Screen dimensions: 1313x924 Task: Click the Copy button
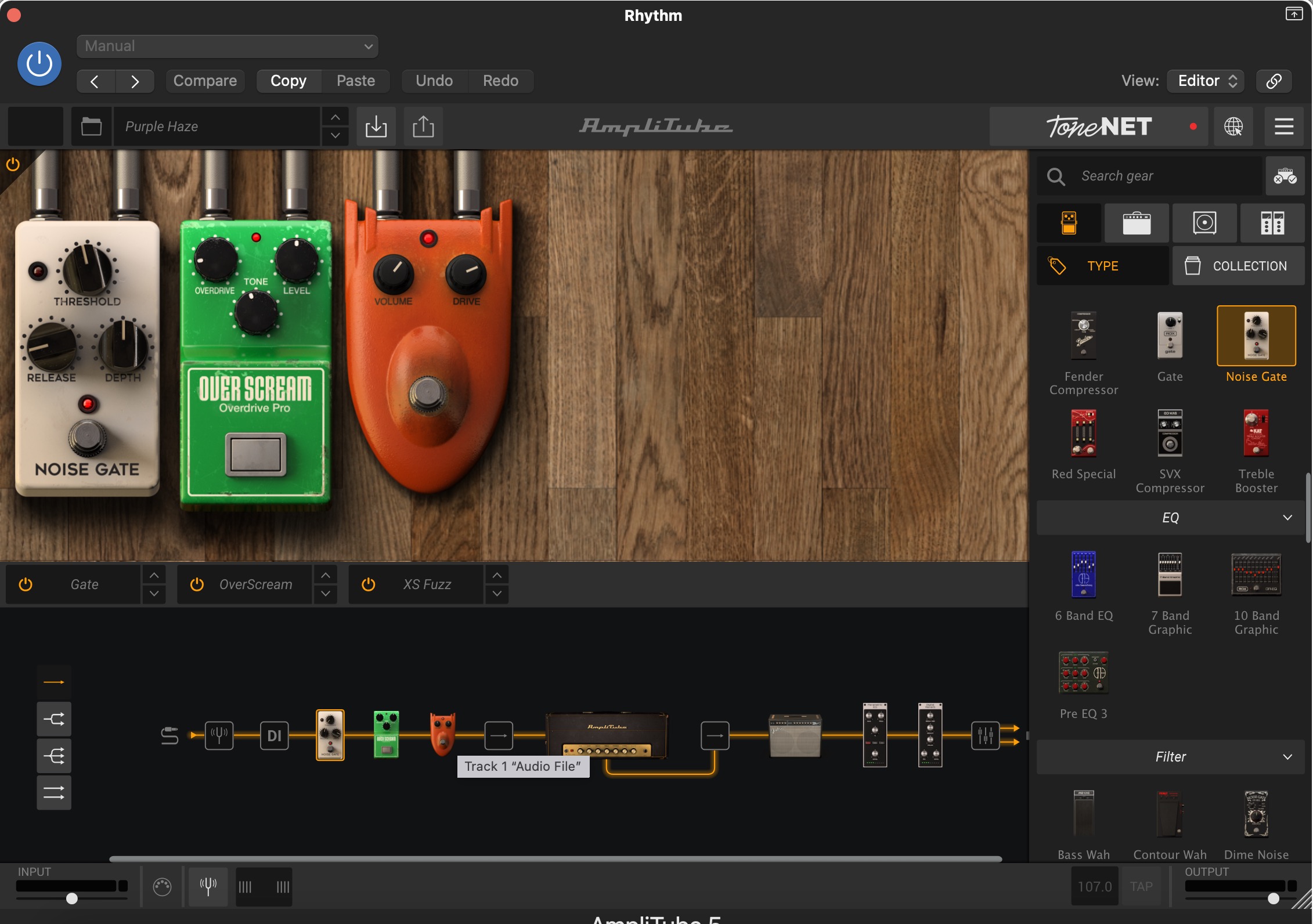288,81
